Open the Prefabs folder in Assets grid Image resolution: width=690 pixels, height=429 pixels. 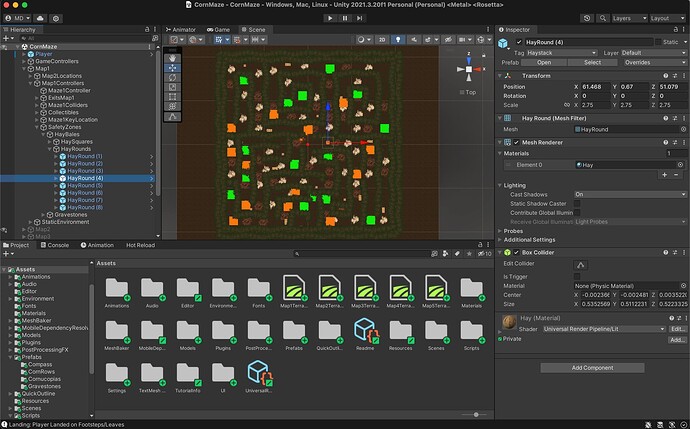[x=294, y=334]
